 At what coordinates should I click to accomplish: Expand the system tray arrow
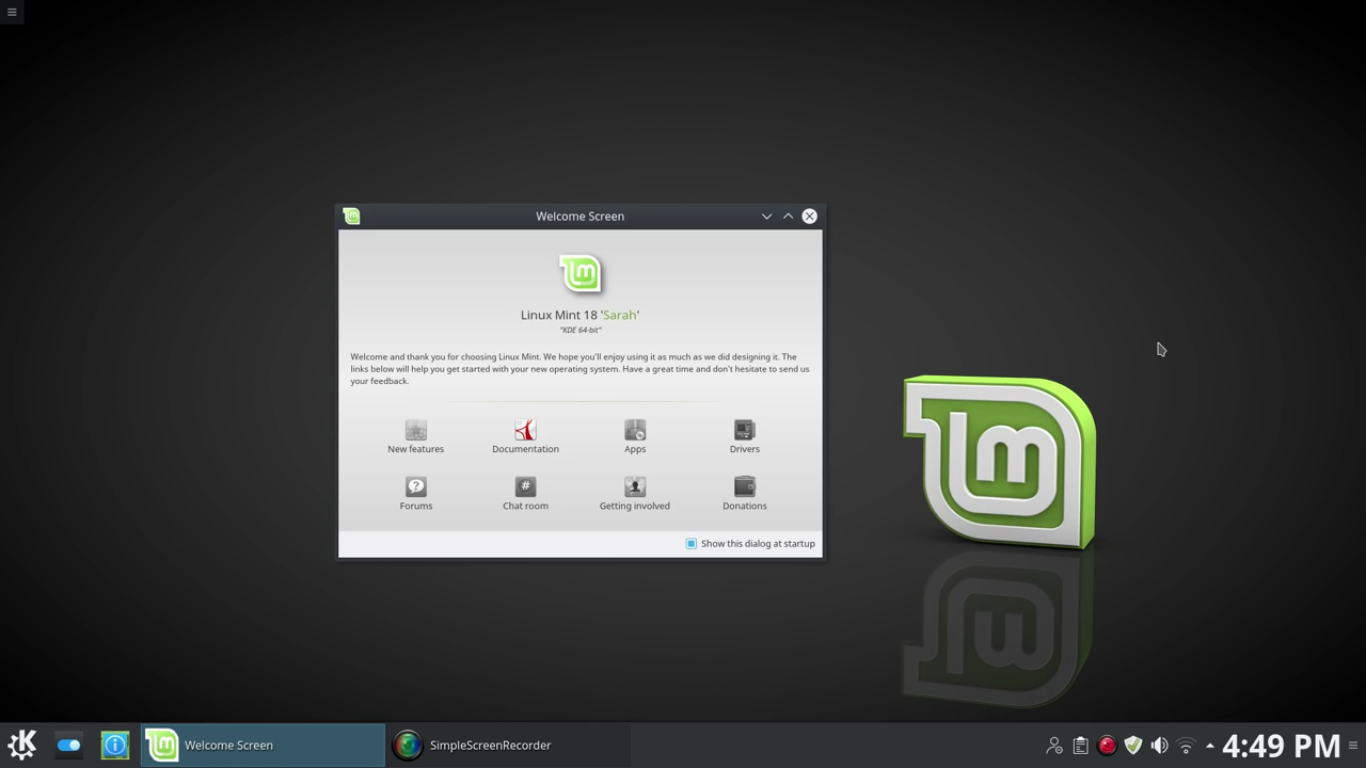coord(1210,745)
